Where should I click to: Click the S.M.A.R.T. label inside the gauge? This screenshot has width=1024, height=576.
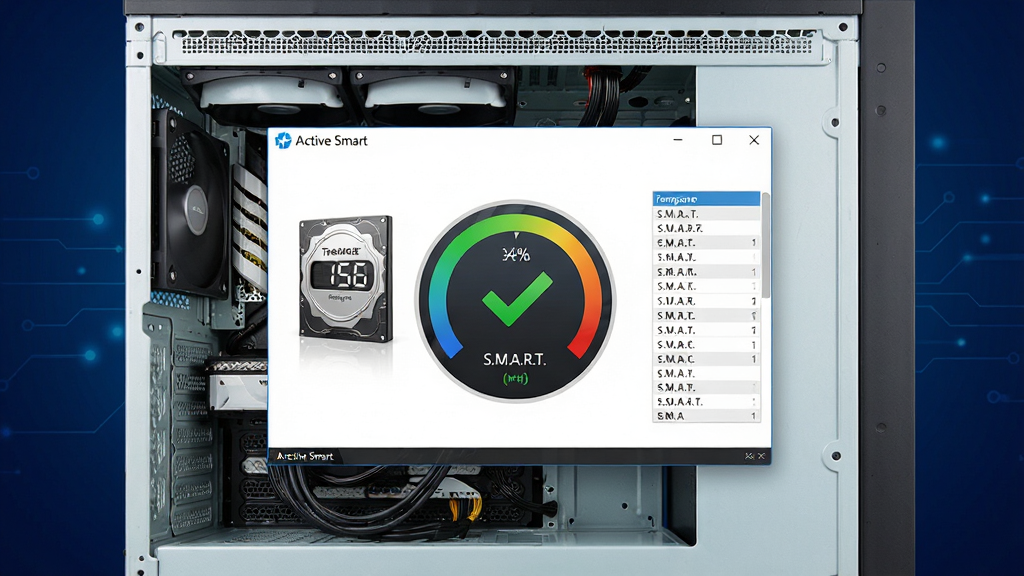coord(515,359)
